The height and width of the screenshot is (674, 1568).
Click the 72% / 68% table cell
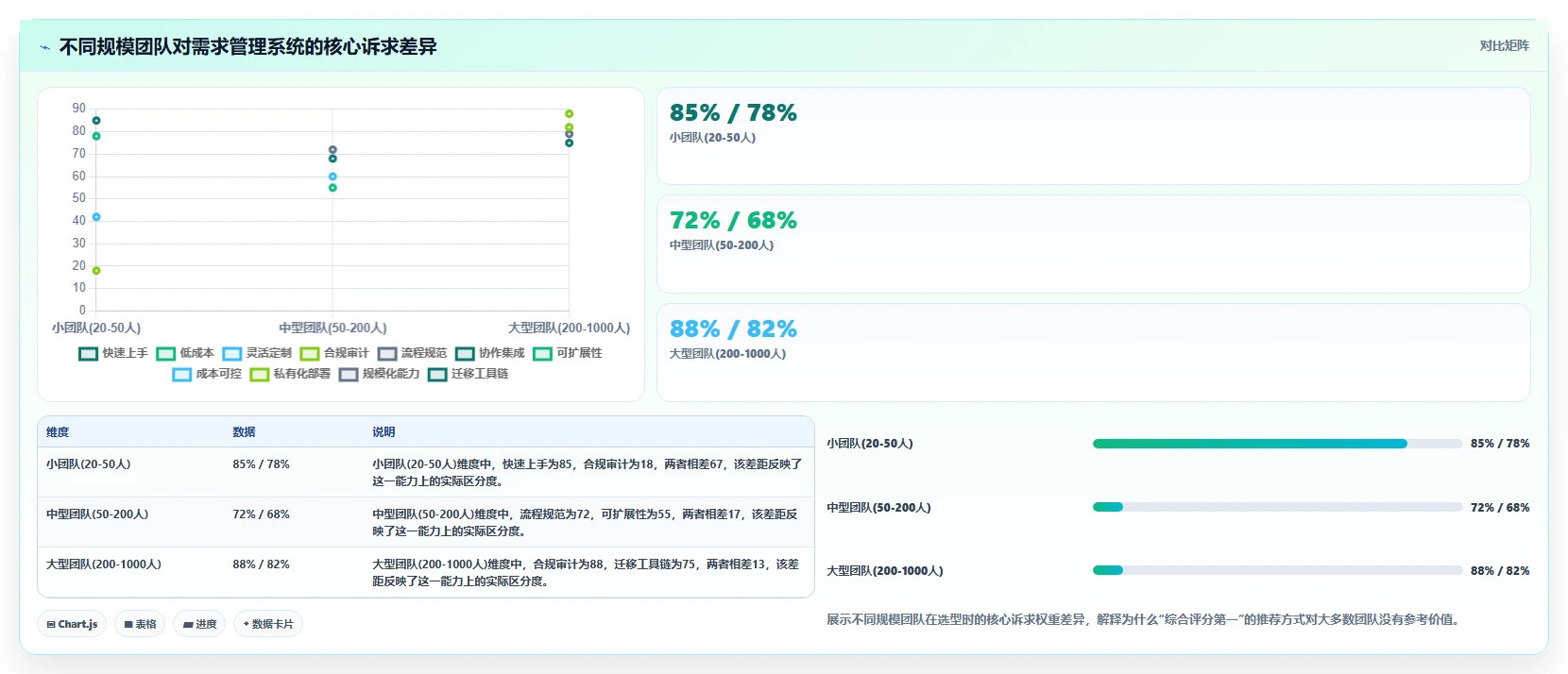[261, 514]
